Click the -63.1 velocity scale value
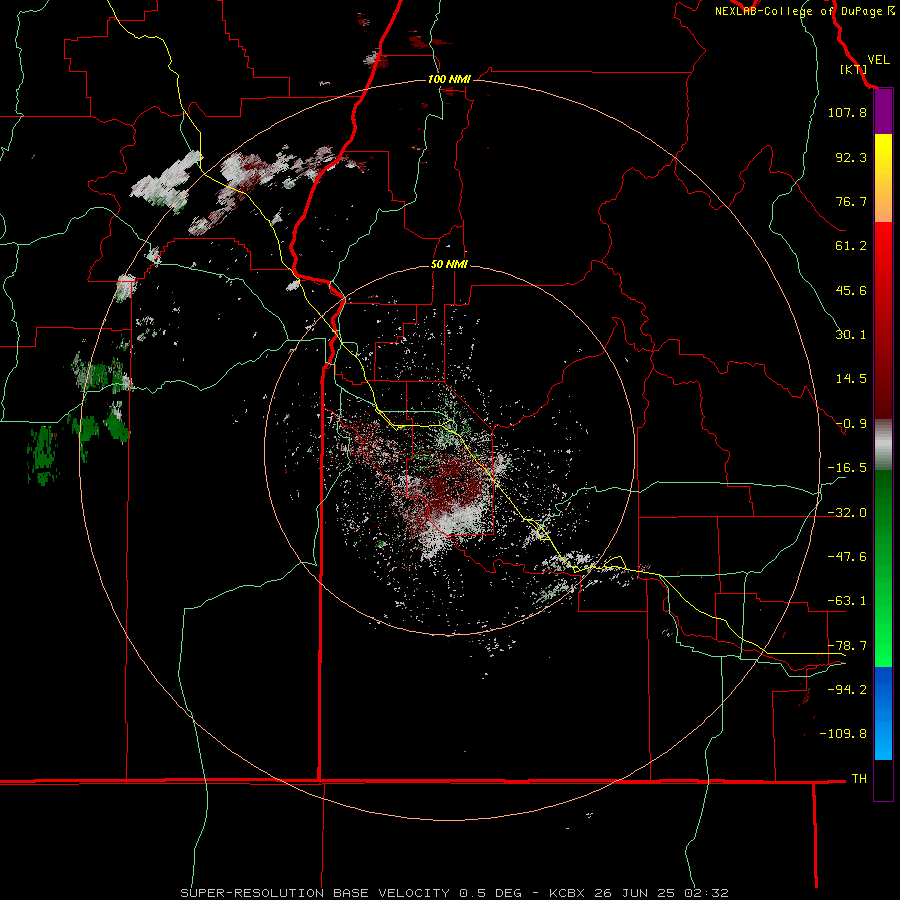900x900 pixels. coord(847,601)
